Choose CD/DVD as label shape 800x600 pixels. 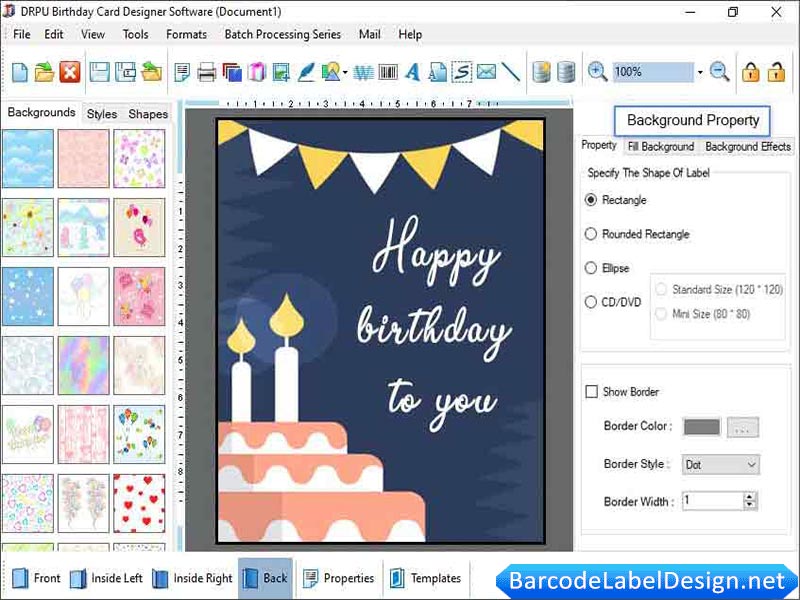[592, 302]
